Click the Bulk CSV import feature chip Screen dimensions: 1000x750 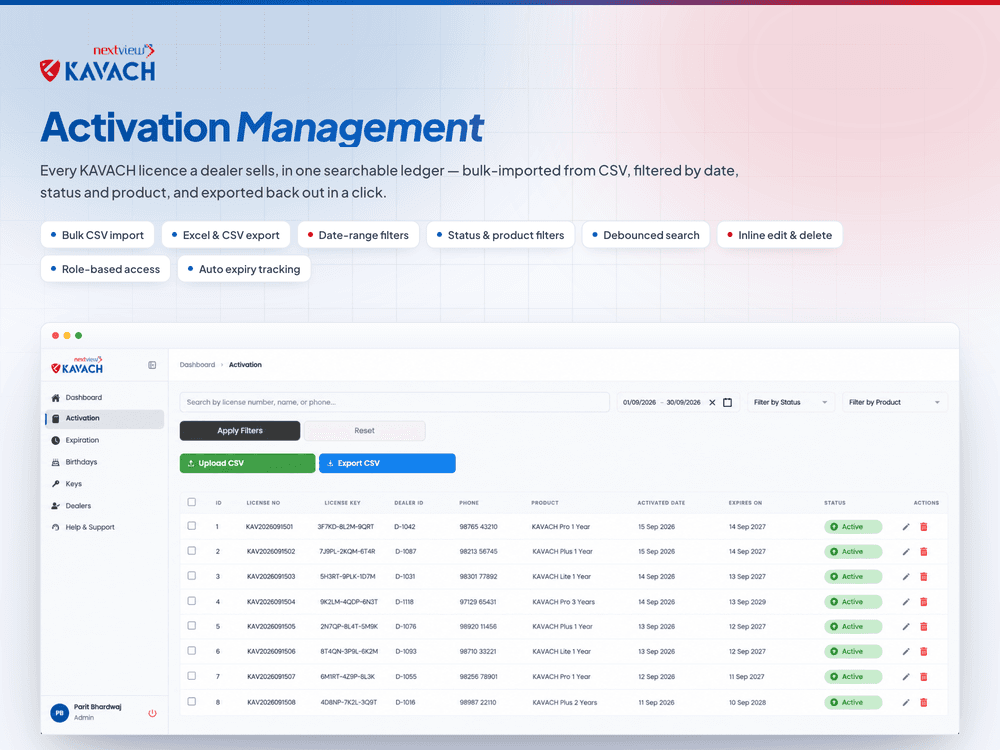[98, 235]
